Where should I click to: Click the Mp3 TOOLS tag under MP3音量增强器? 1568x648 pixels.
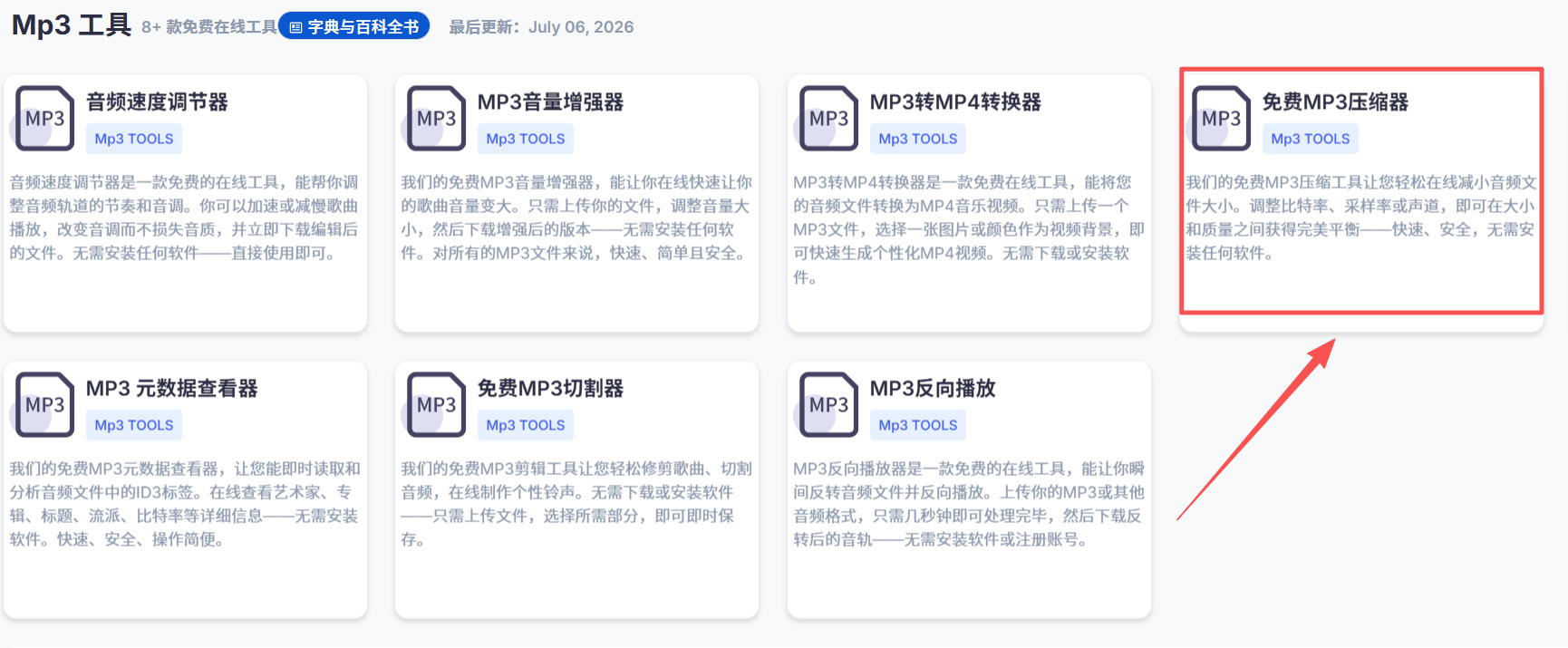click(526, 139)
